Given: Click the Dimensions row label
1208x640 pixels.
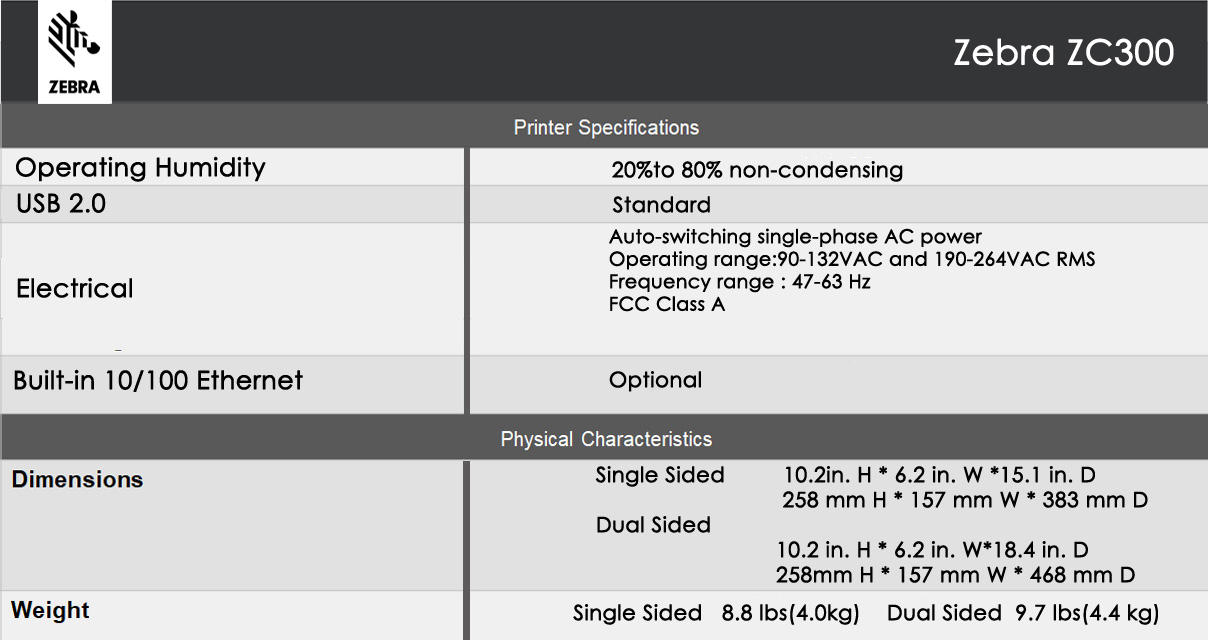Looking at the screenshot, I should click(77, 480).
